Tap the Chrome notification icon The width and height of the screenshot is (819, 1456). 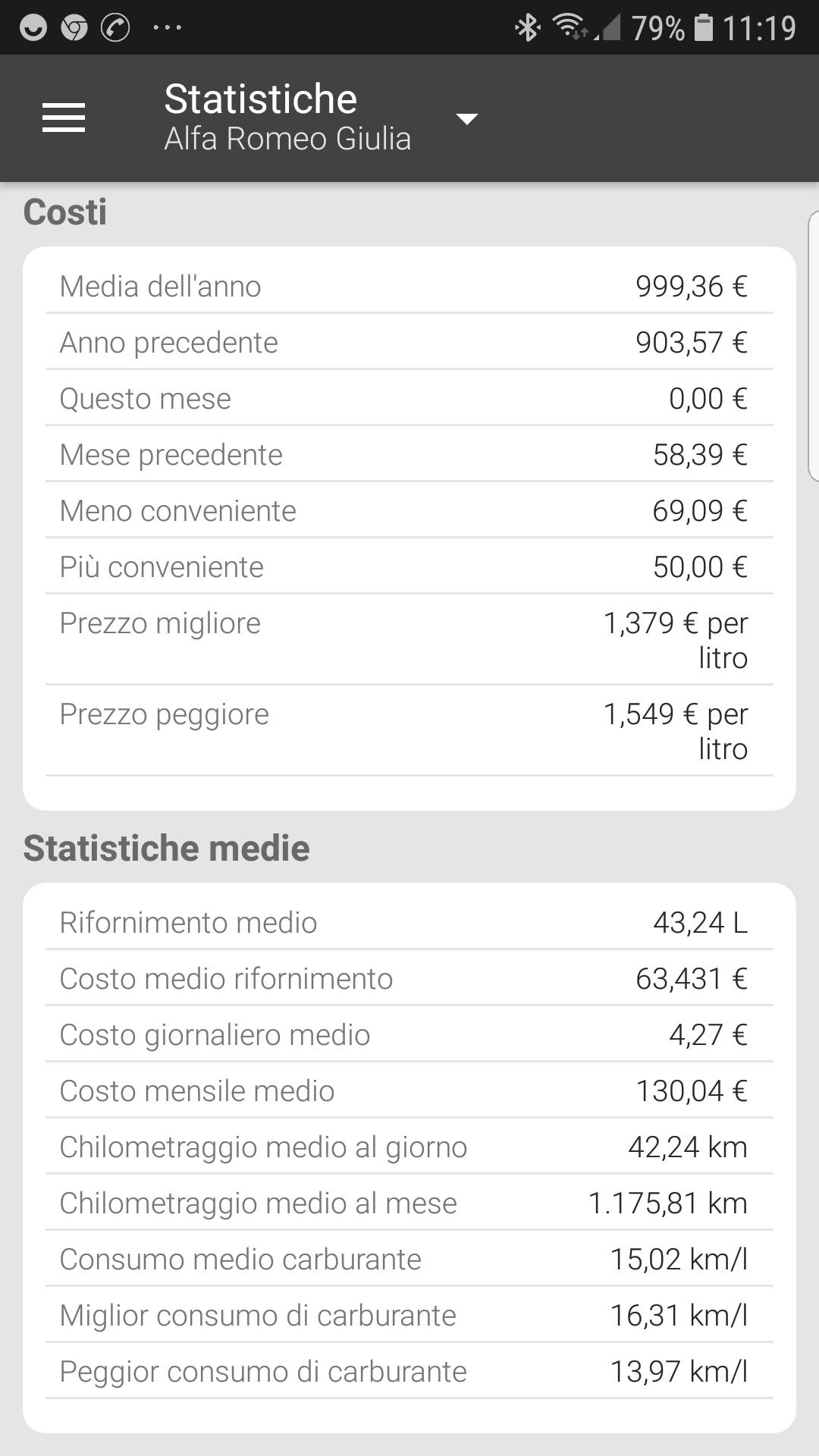(74, 28)
